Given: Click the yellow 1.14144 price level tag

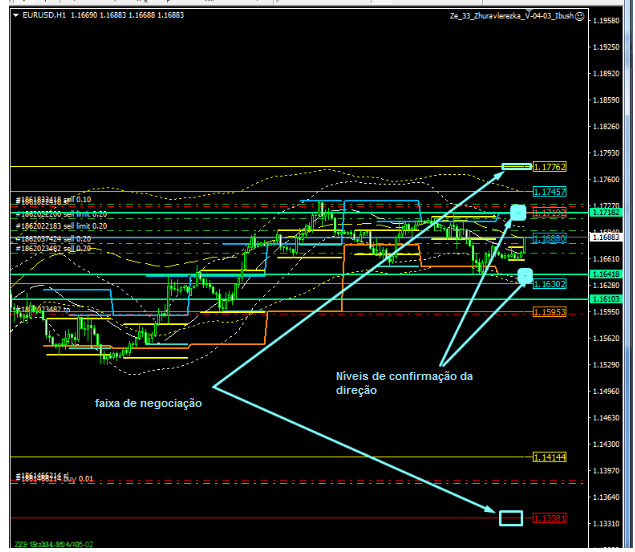Looking at the screenshot, I should pyautogui.click(x=550, y=457).
